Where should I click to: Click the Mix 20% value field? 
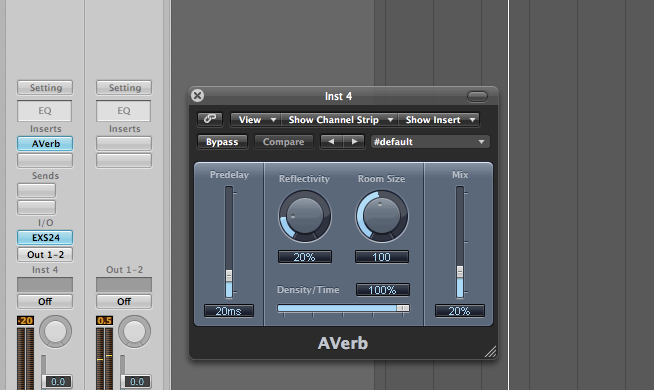tap(460, 311)
